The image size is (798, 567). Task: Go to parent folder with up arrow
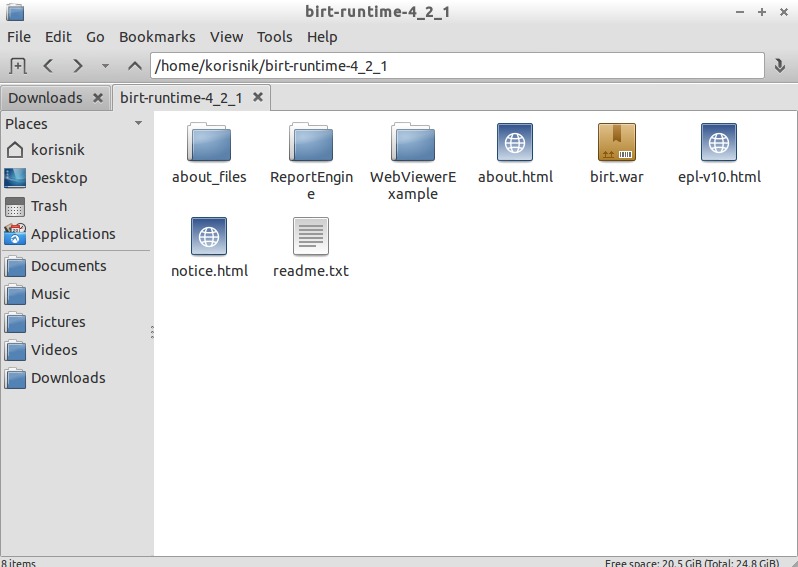click(134, 66)
